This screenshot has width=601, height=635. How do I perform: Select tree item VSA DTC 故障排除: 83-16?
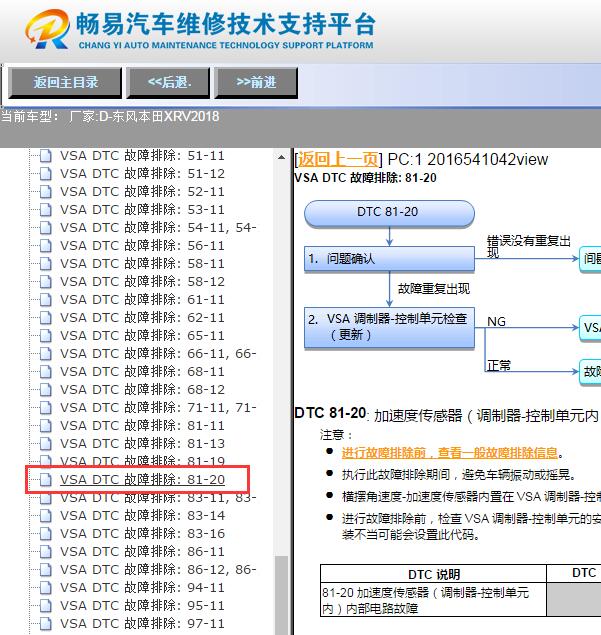tap(142, 534)
